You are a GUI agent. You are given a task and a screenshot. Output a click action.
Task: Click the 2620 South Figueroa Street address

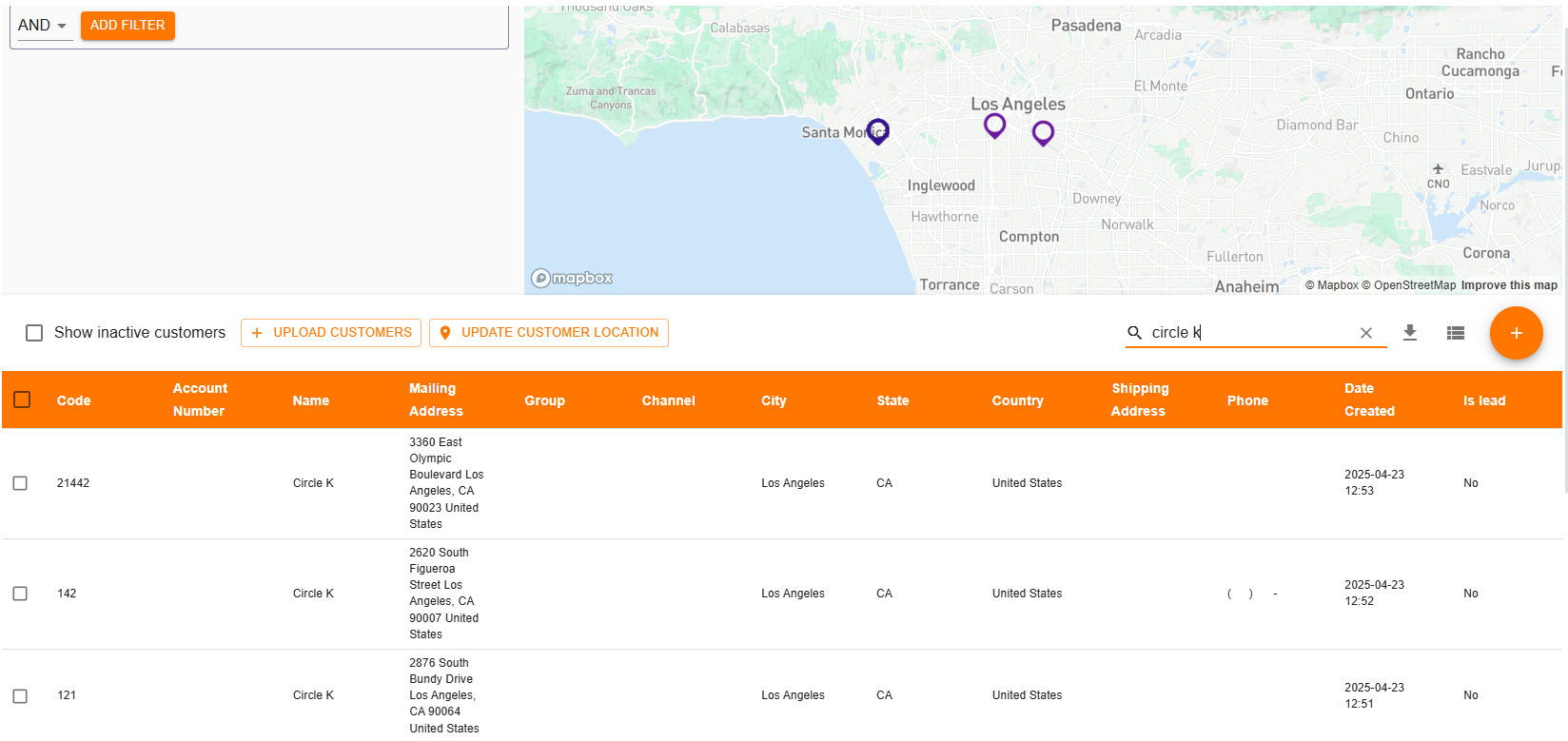tap(444, 594)
